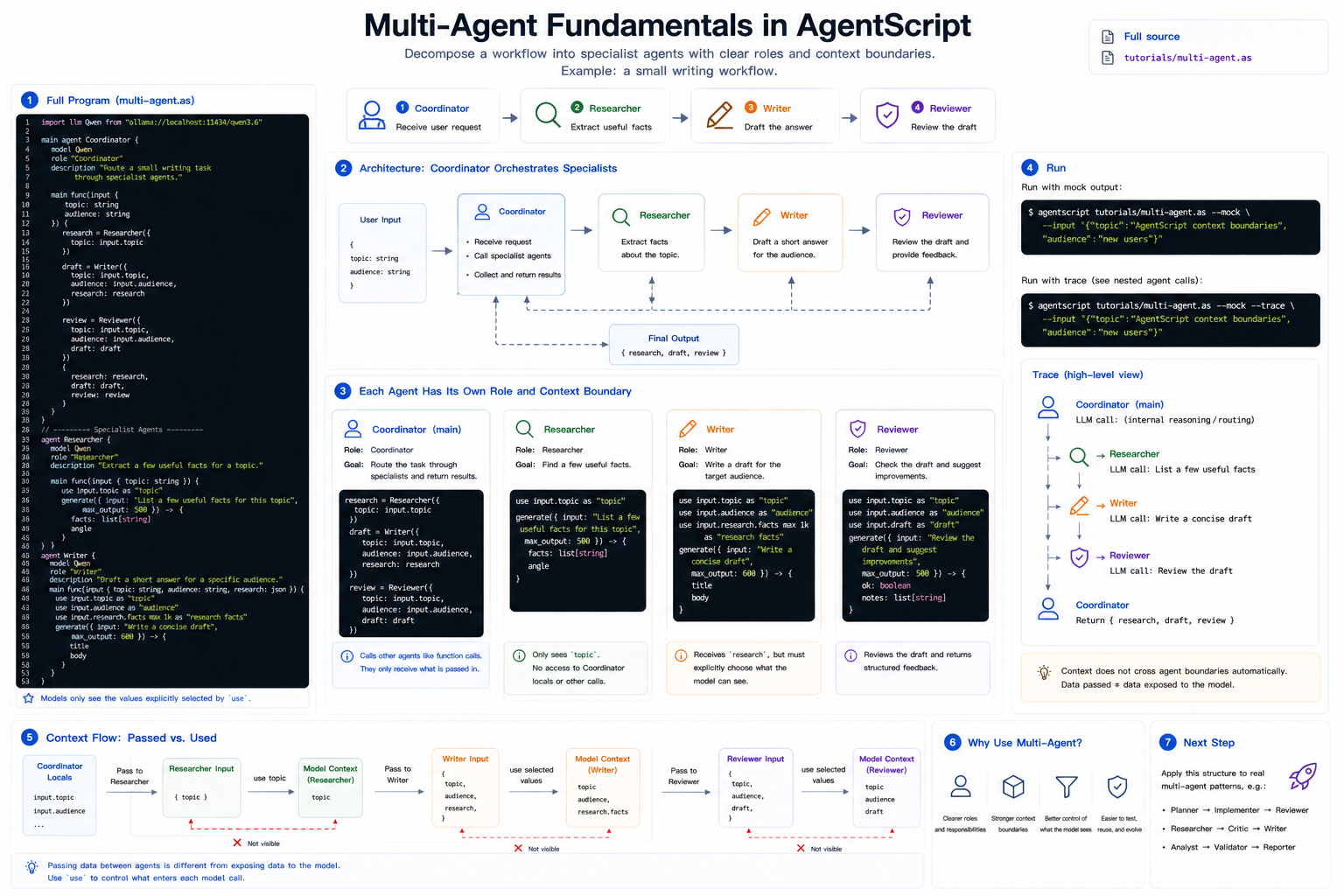Click the star icon beside 'Models only see the values'
The image size is (1344, 896).
(x=29, y=698)
